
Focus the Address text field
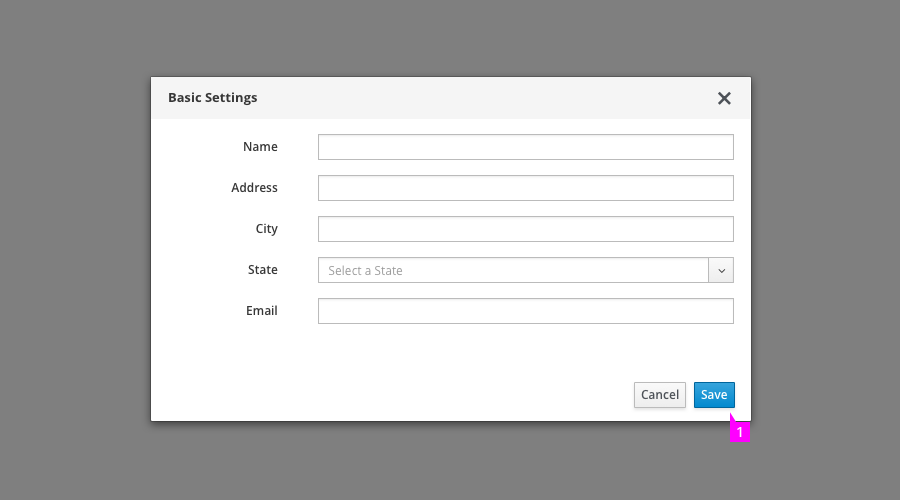(526, 188)
